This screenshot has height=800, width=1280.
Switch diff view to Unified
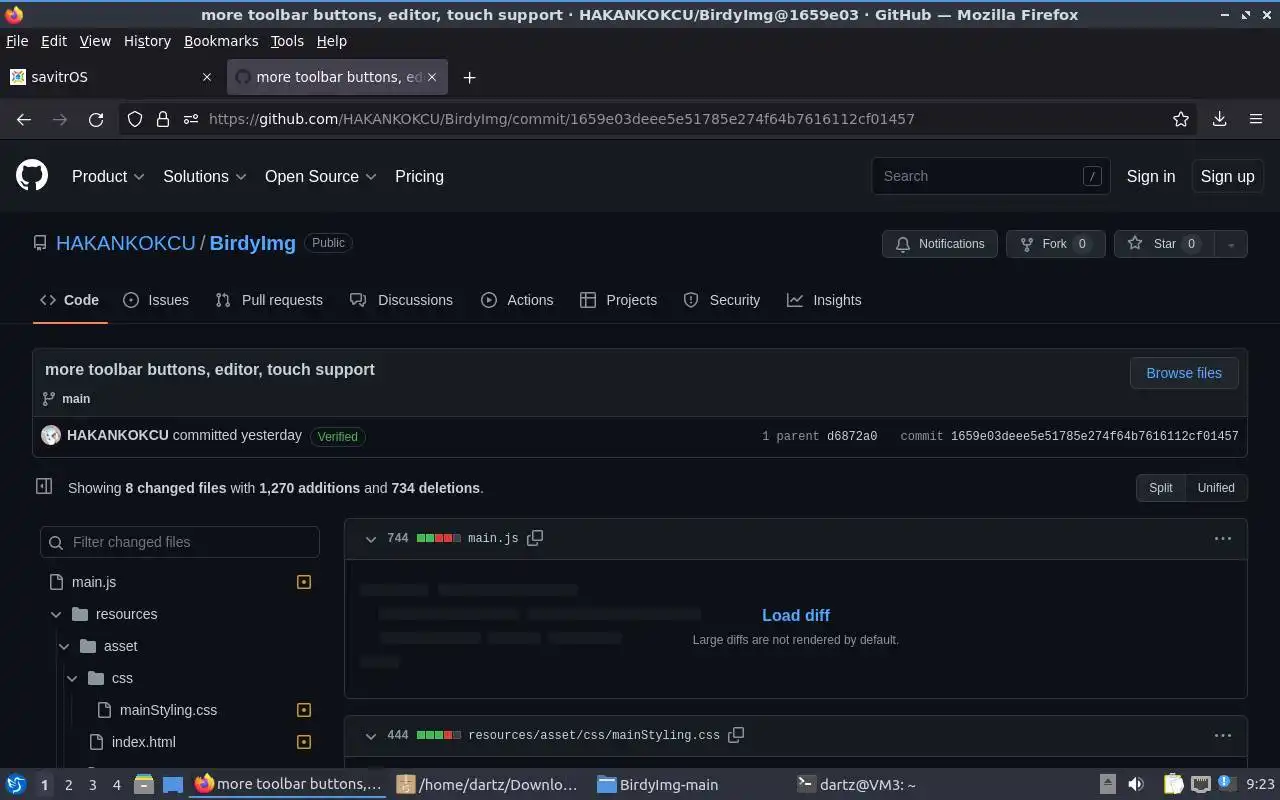click(1216, 488)
